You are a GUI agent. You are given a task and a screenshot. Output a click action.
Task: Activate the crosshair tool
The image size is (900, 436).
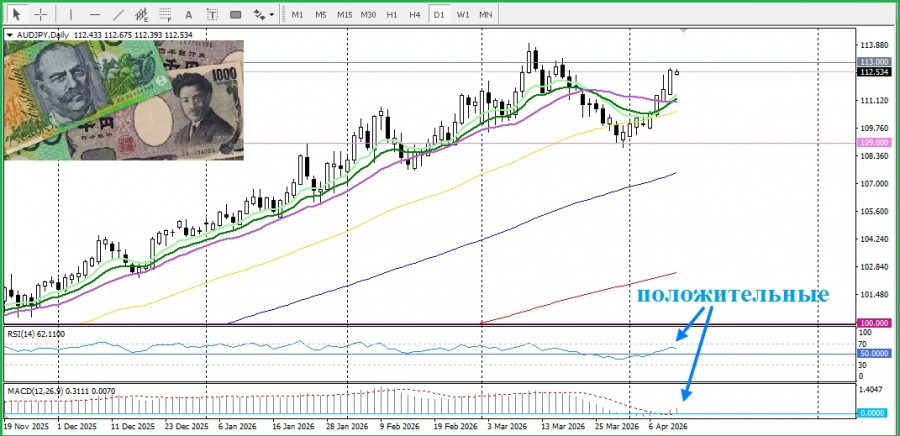coord(40,15)
